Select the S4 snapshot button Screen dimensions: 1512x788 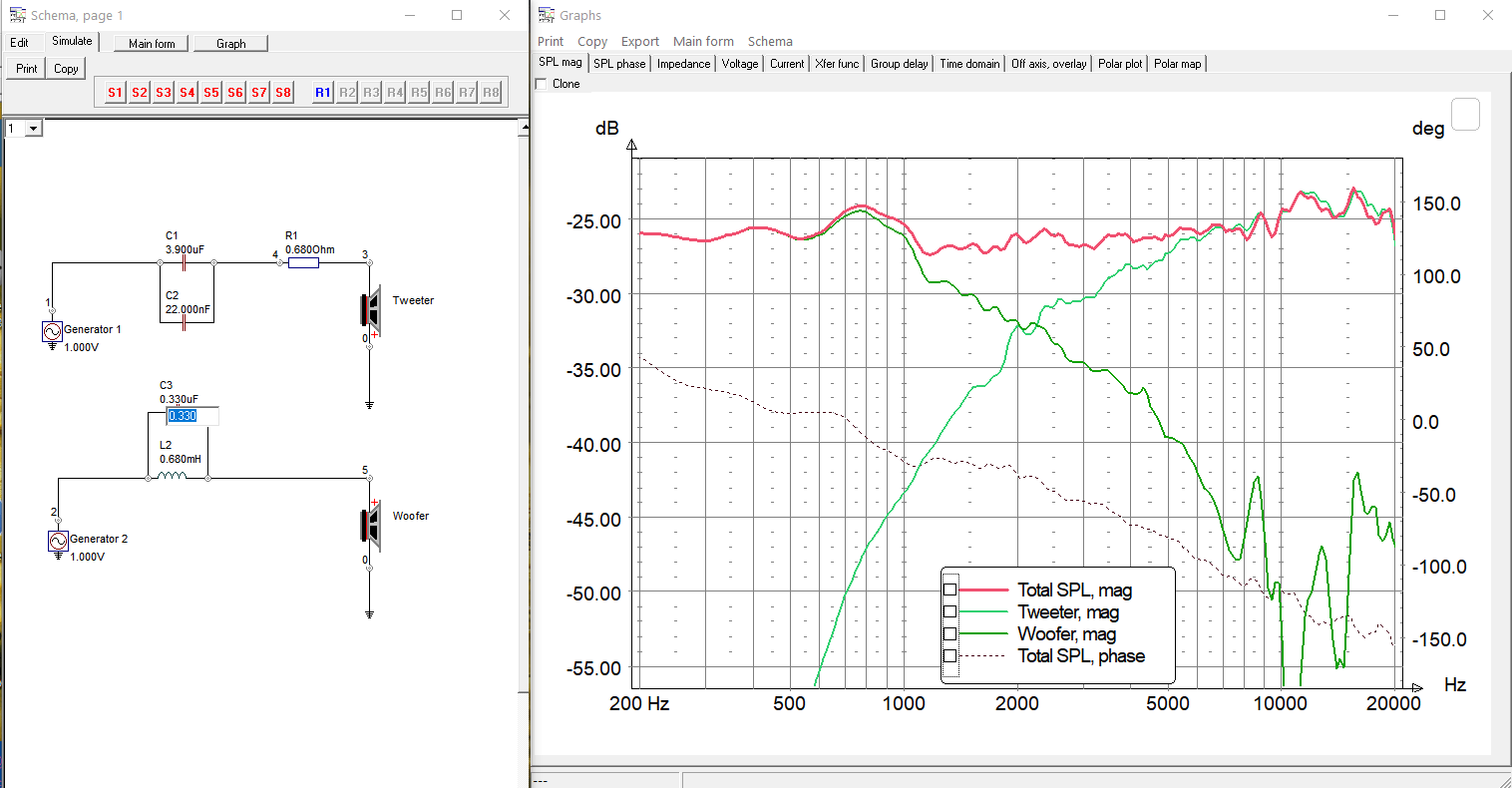(188, 92)
